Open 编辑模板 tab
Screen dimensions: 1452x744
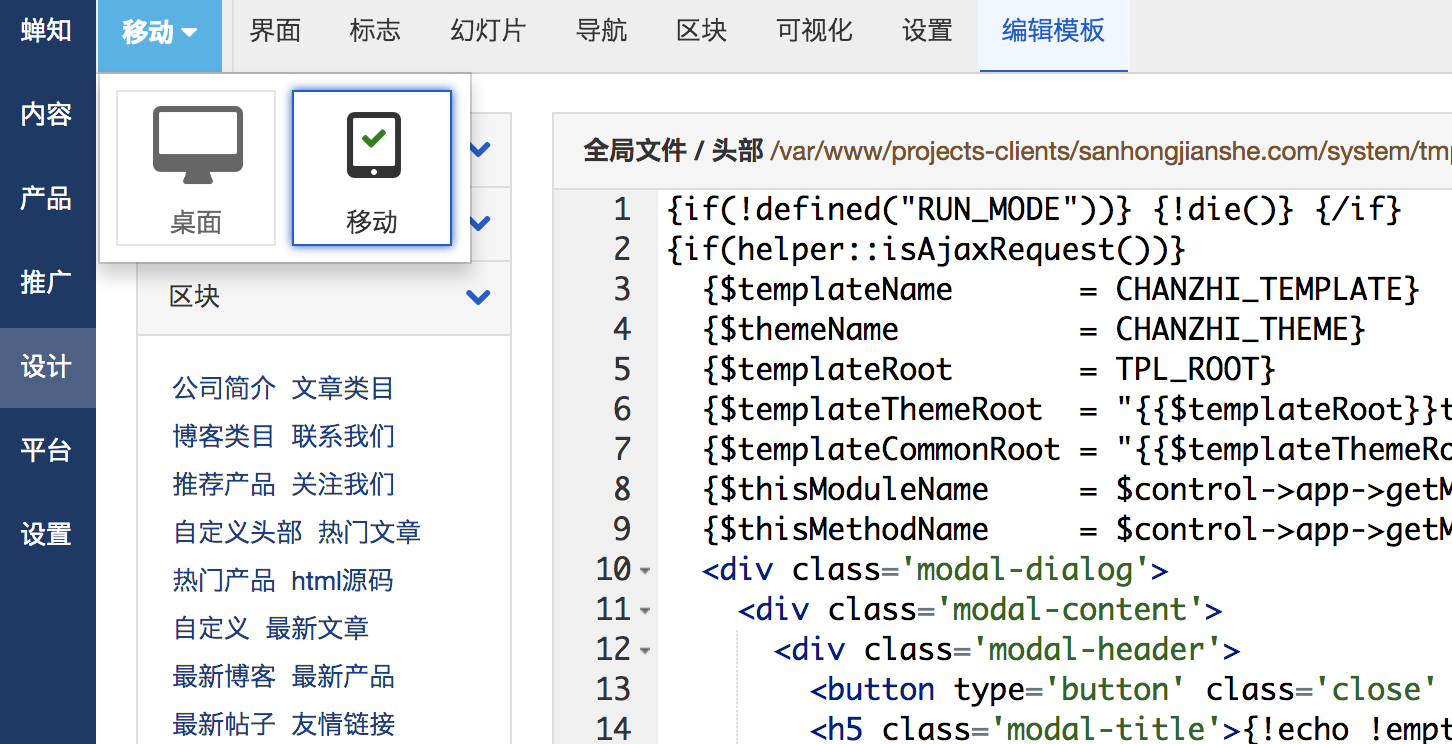1054,31
